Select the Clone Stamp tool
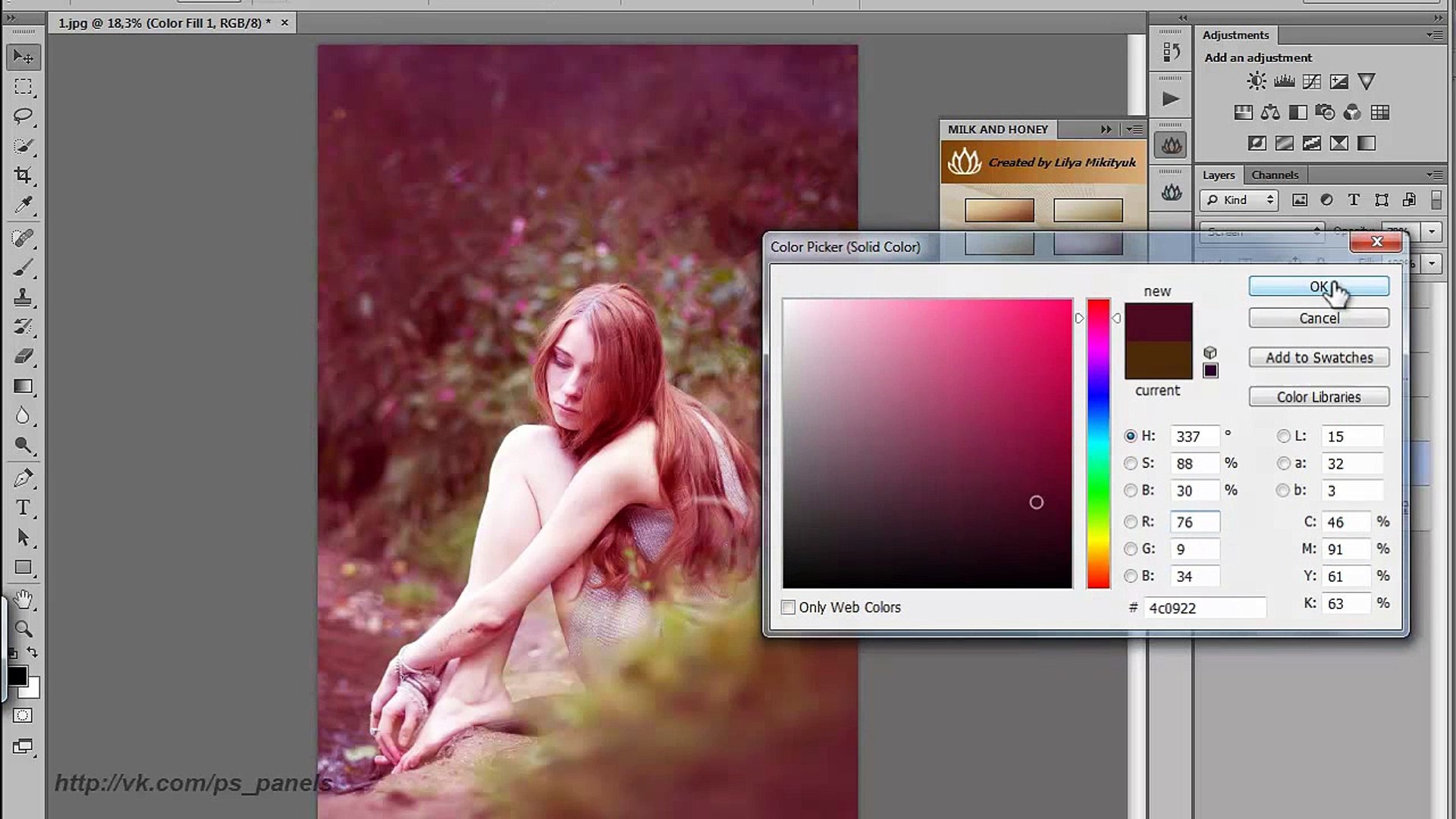The image size is (1456, 819). 23,297
